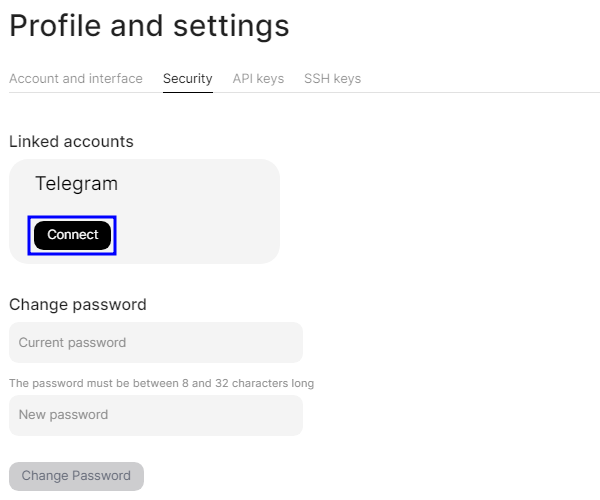
Task: Click the password length requirement hint
Action: click(161, 383)
